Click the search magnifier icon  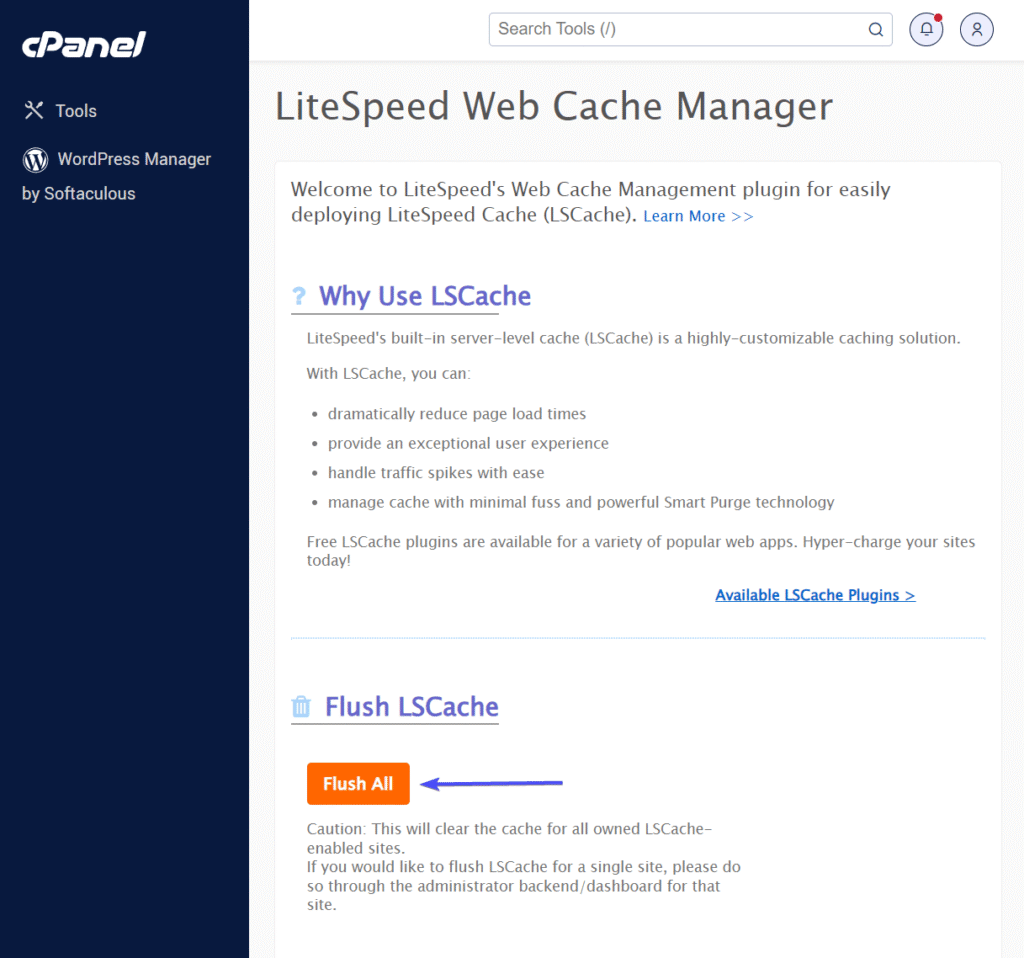(x=875, y=30)
